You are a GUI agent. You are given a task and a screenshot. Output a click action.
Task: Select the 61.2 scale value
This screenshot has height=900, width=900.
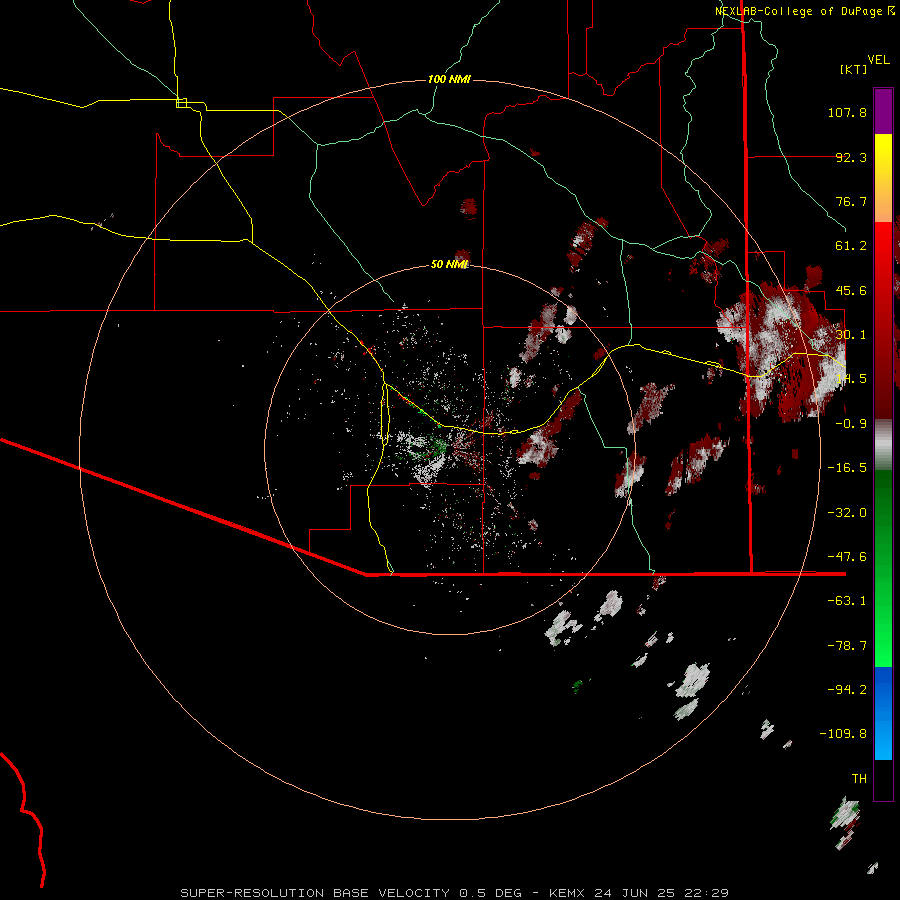[851, 246]
